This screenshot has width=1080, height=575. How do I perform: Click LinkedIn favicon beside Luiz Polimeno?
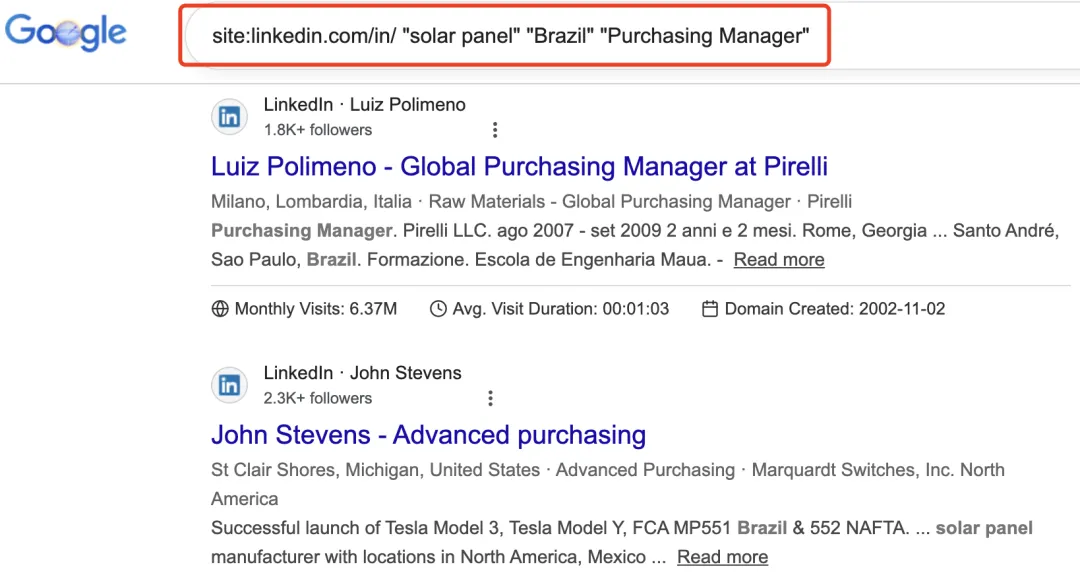tap(230, 117)
